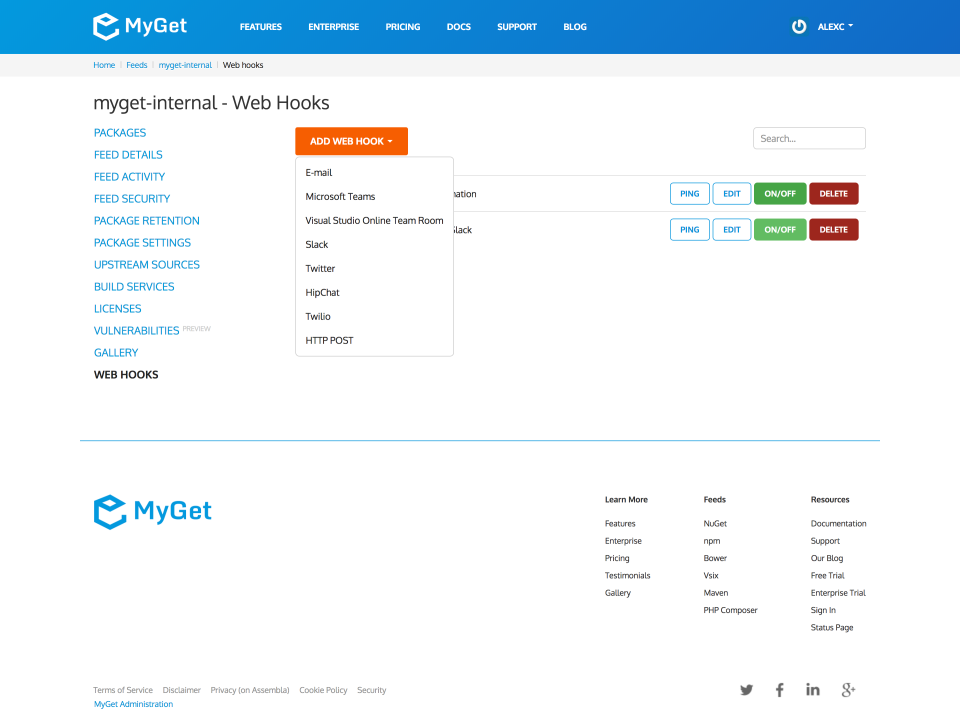Click the LinkedIn icon in the footer
Viewport: 960px width, 723px height.
click(812, 689)
